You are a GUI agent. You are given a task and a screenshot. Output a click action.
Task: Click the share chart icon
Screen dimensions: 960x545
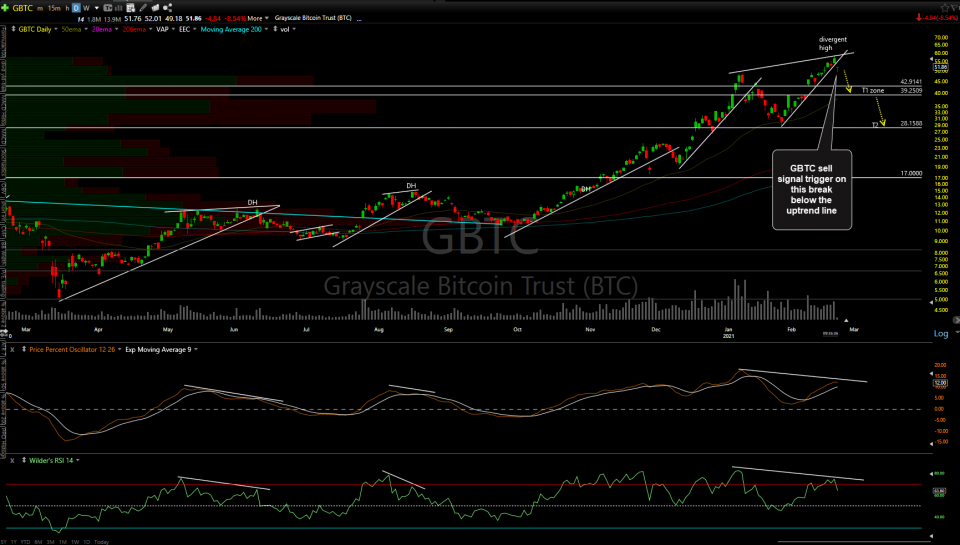(167, 8)
